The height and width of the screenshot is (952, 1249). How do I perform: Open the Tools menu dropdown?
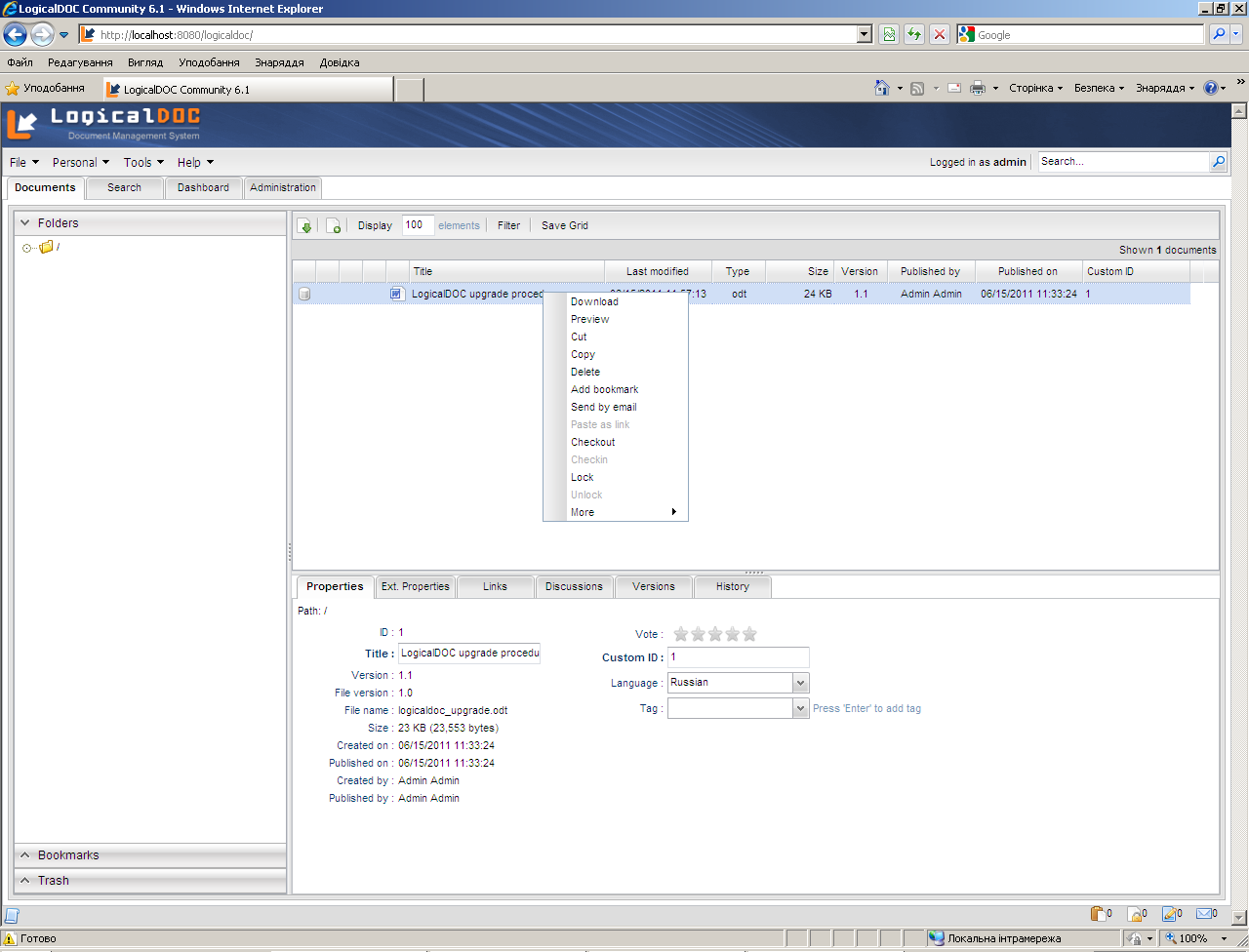coord(143,163)
